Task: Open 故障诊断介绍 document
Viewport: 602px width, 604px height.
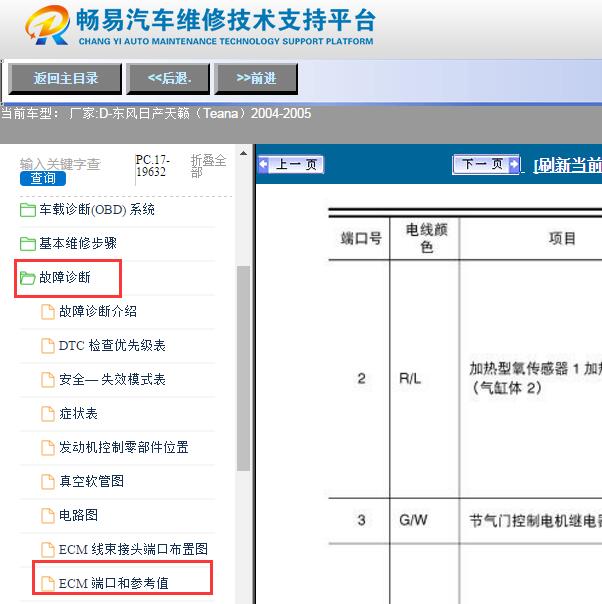Action: pyautogui.click(x=98, y=311)
